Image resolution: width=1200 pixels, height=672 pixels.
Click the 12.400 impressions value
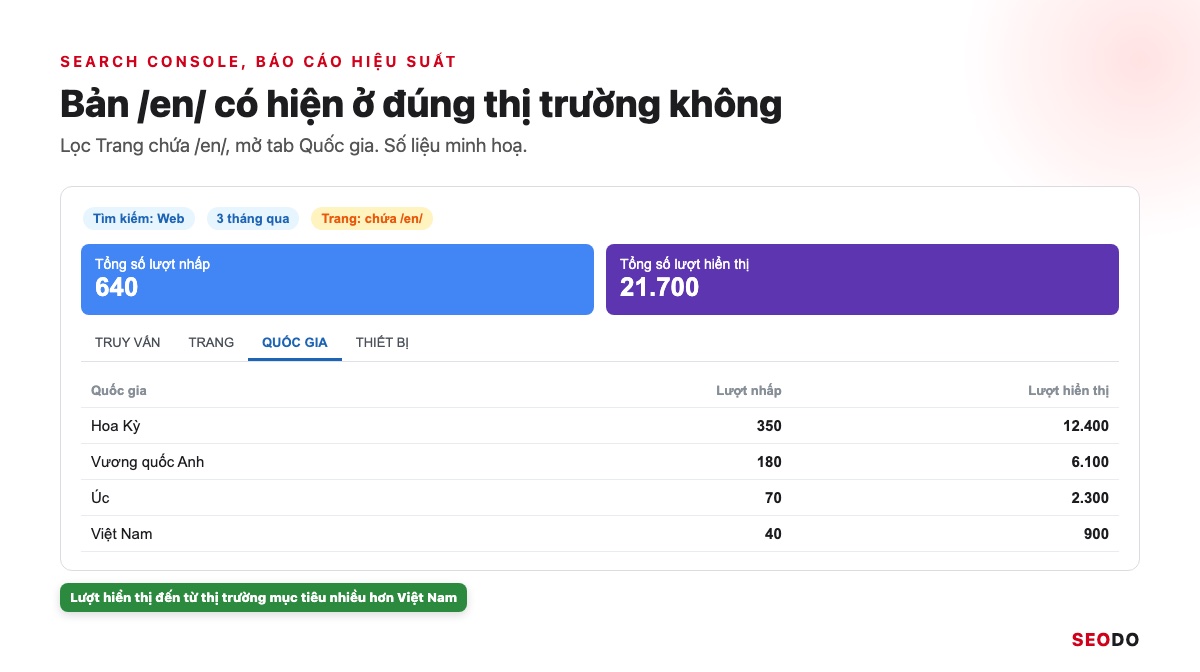click(x=1086, y=426)
